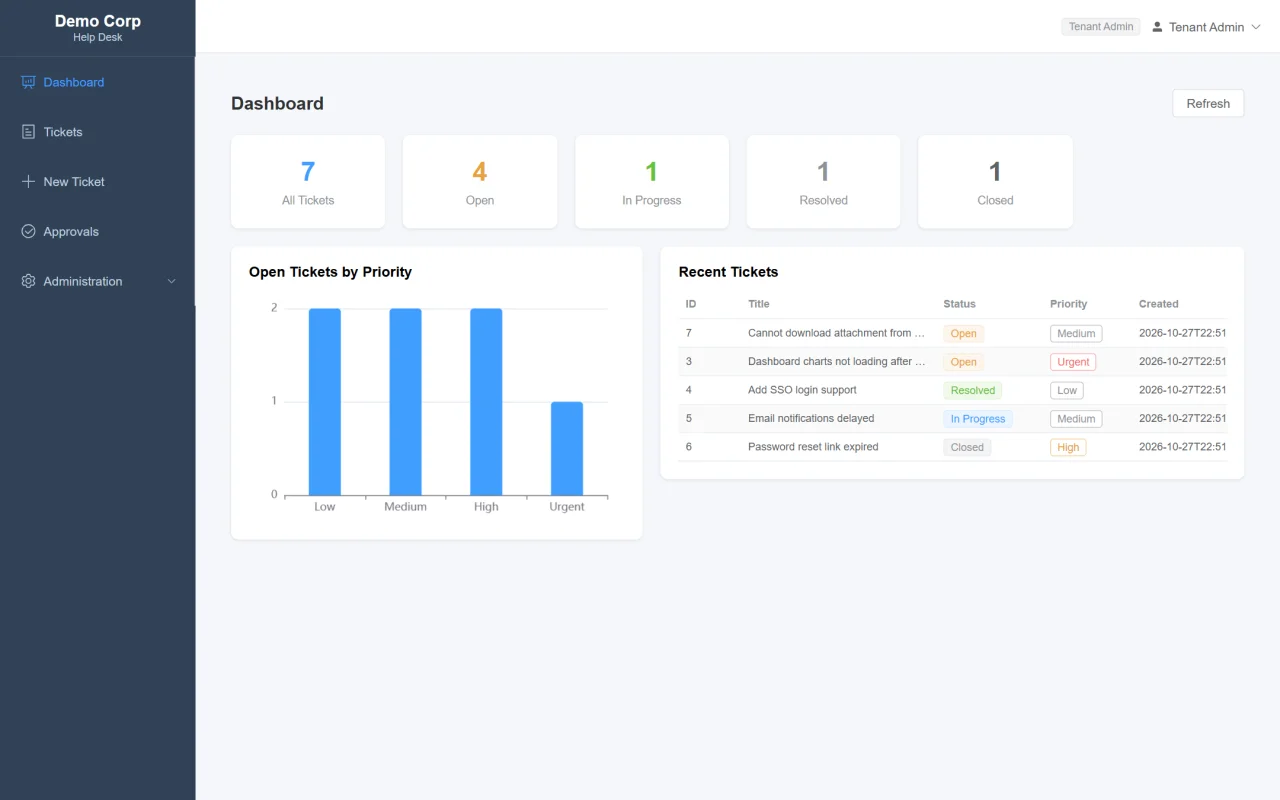Select New Ticket menu item
Viewport: 1280px width, 800px height.
97,182
